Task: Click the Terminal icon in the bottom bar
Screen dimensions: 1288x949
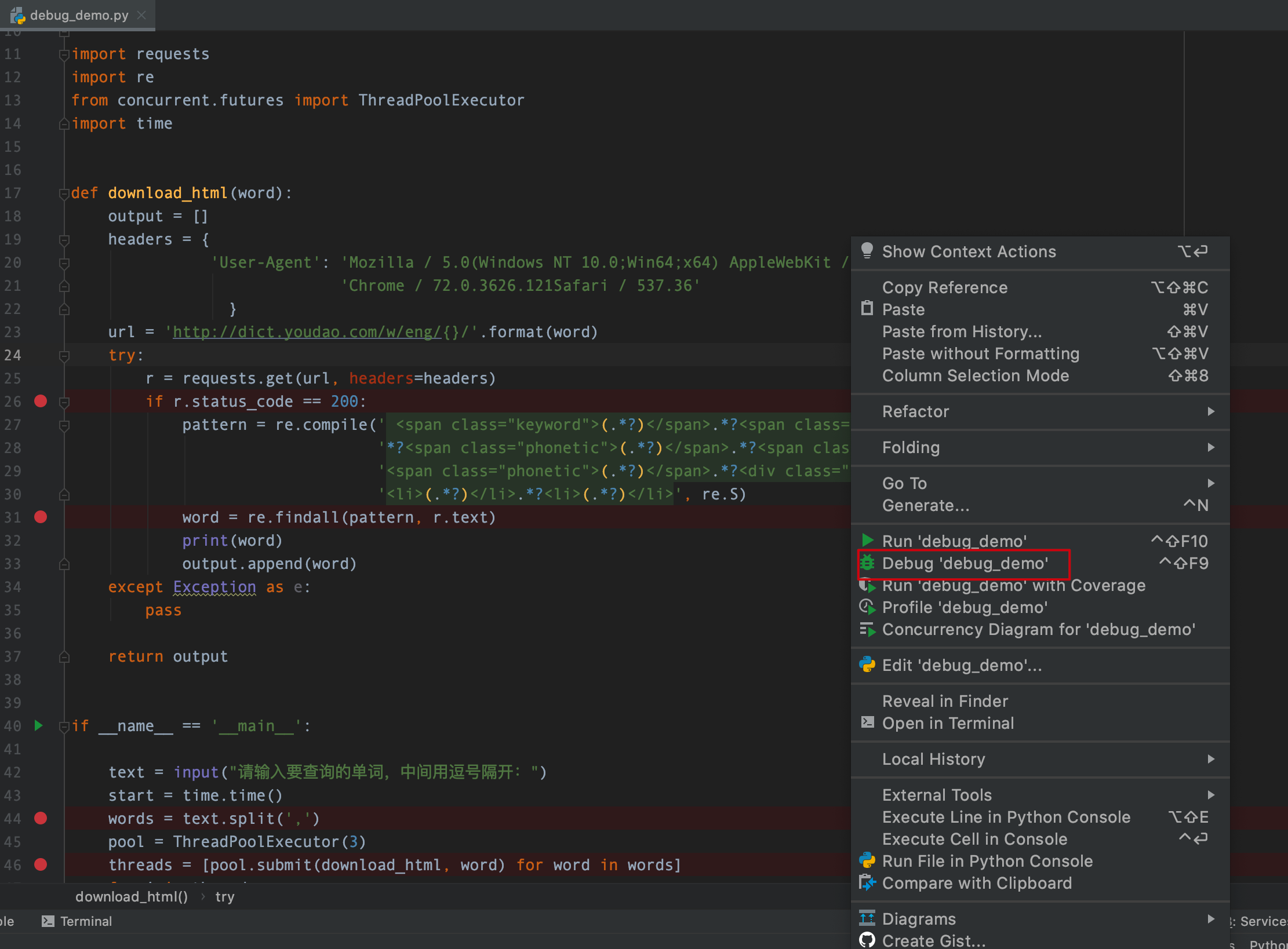Action: 48,921
